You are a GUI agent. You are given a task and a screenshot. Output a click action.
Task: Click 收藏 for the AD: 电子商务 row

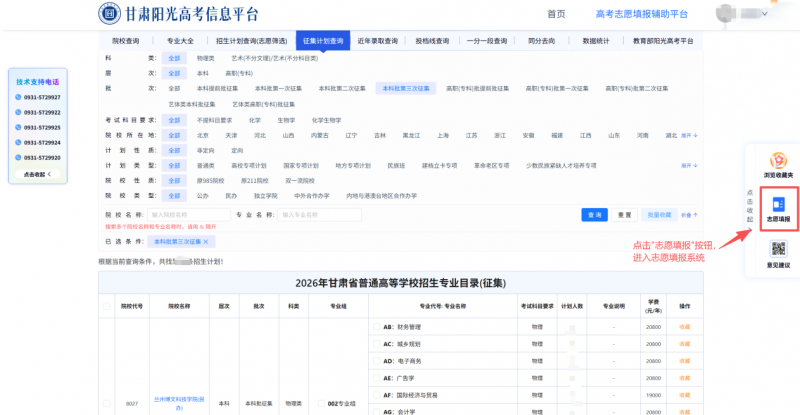pyautogui.click(x=685, y=361)
